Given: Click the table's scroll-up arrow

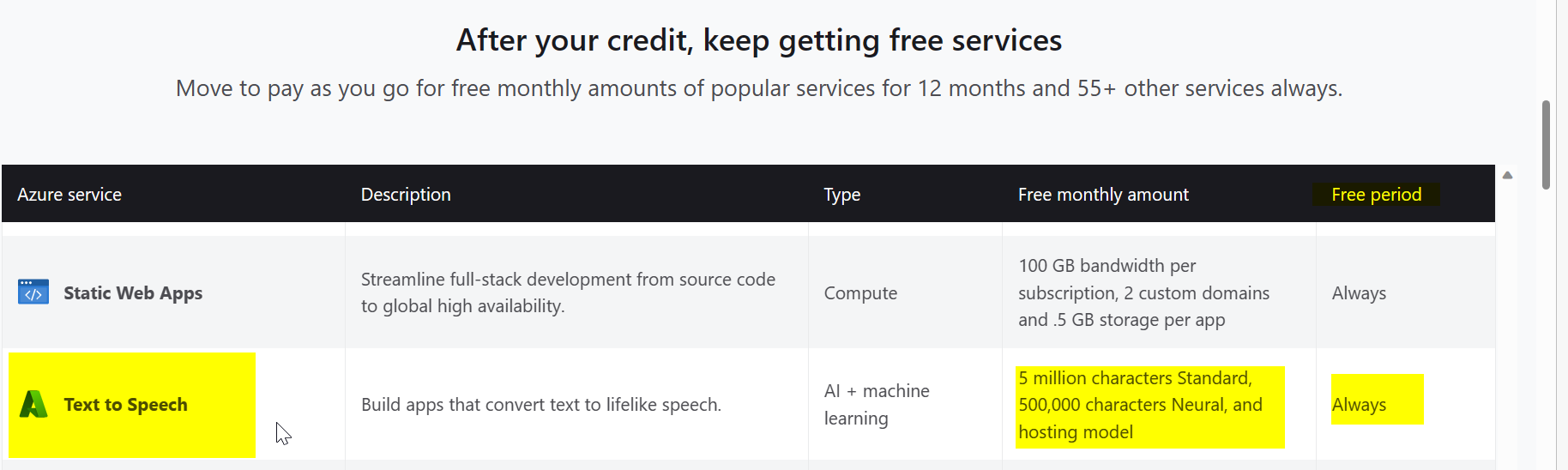Looking at the screenshot, I should (x=1507, y=175).
